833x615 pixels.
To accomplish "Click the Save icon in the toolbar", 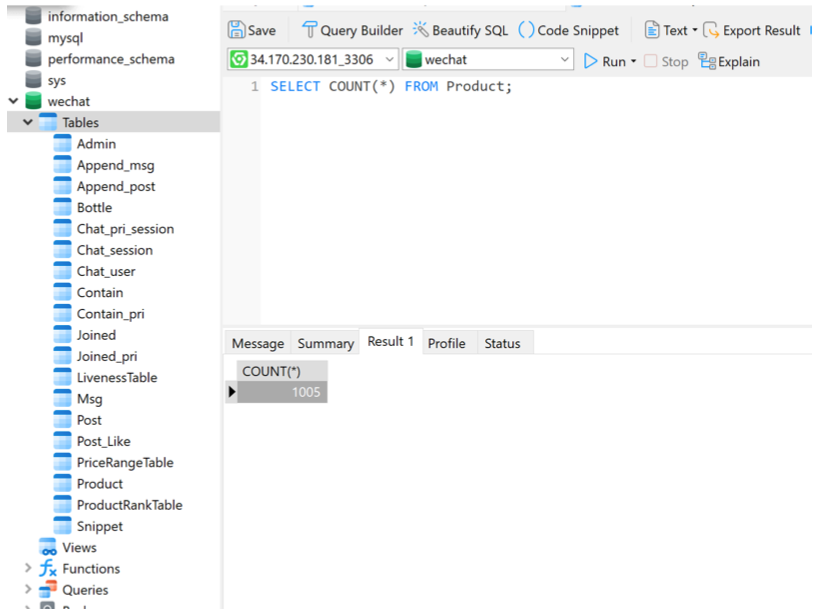I will (237, 30).
